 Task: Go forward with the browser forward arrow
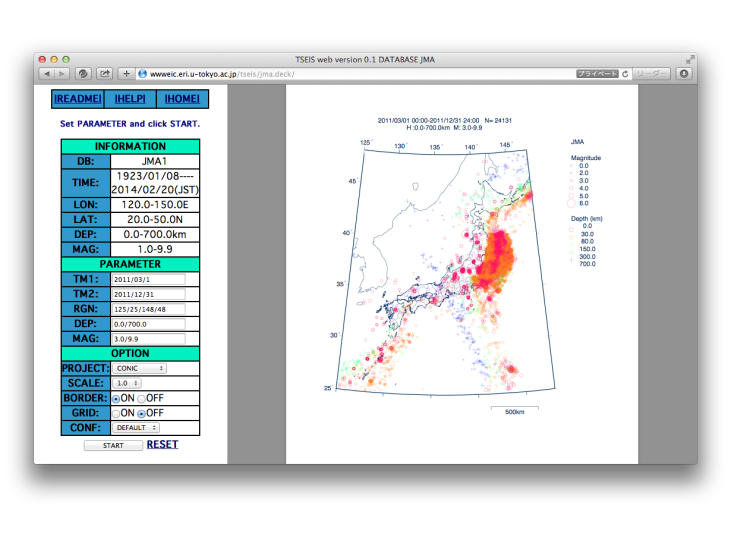62,74
